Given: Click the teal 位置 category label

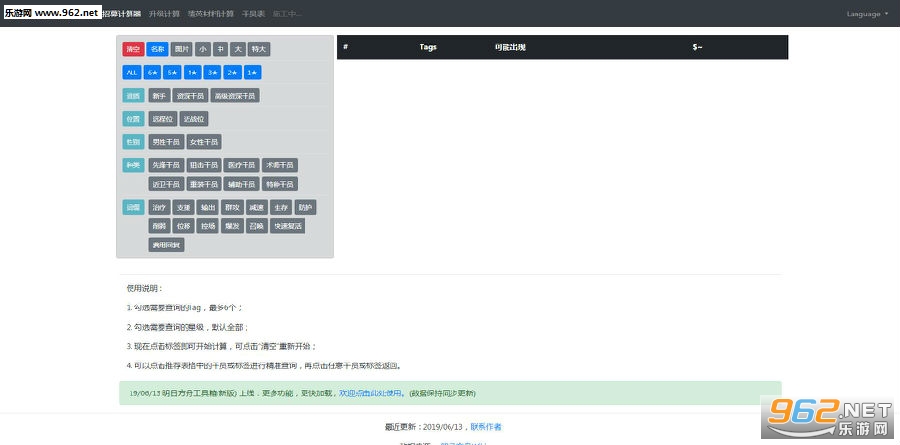Looking at the screenshot, I should (133, 119).
